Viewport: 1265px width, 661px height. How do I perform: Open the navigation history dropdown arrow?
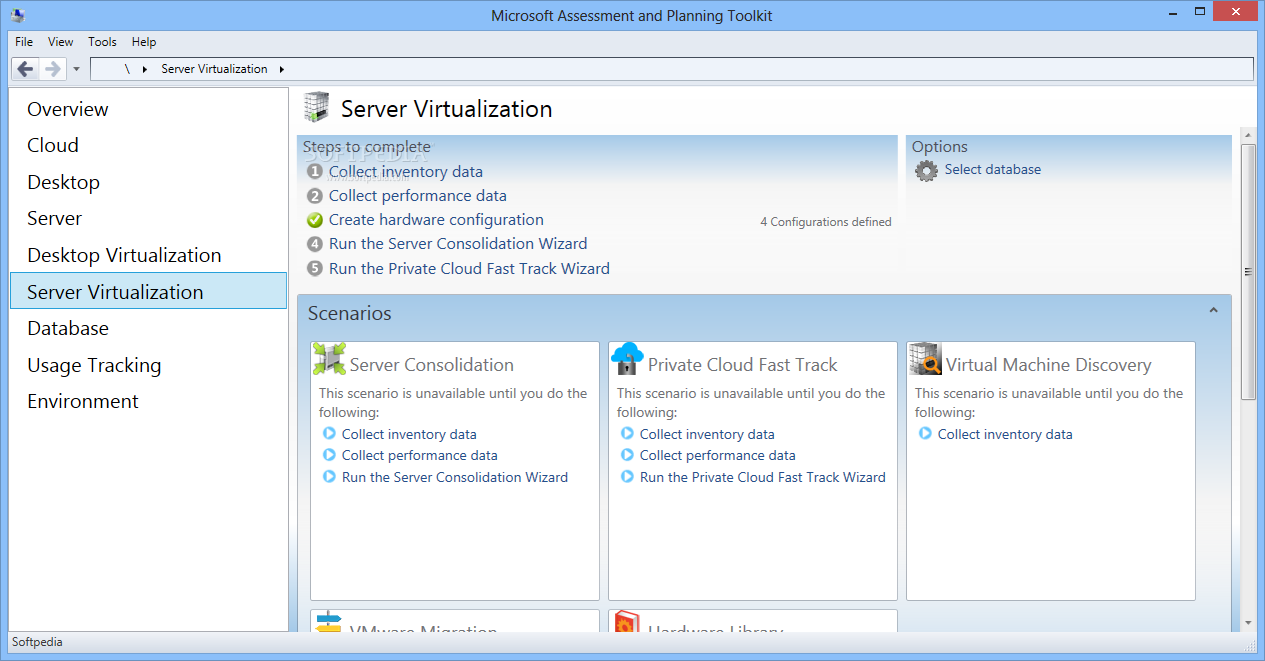[x=76, y=70]
